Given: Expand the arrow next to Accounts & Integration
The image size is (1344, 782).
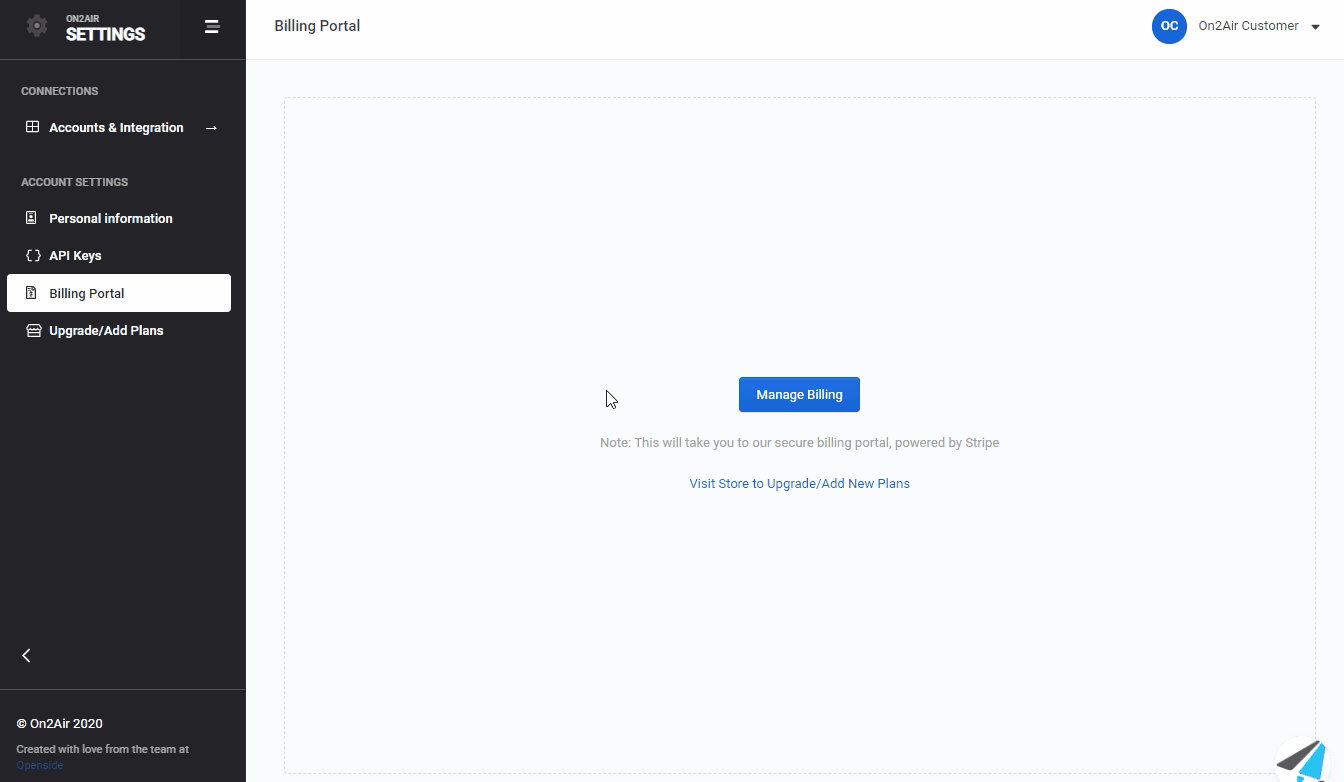Looking at the screenshot, I should click(211, 128).
